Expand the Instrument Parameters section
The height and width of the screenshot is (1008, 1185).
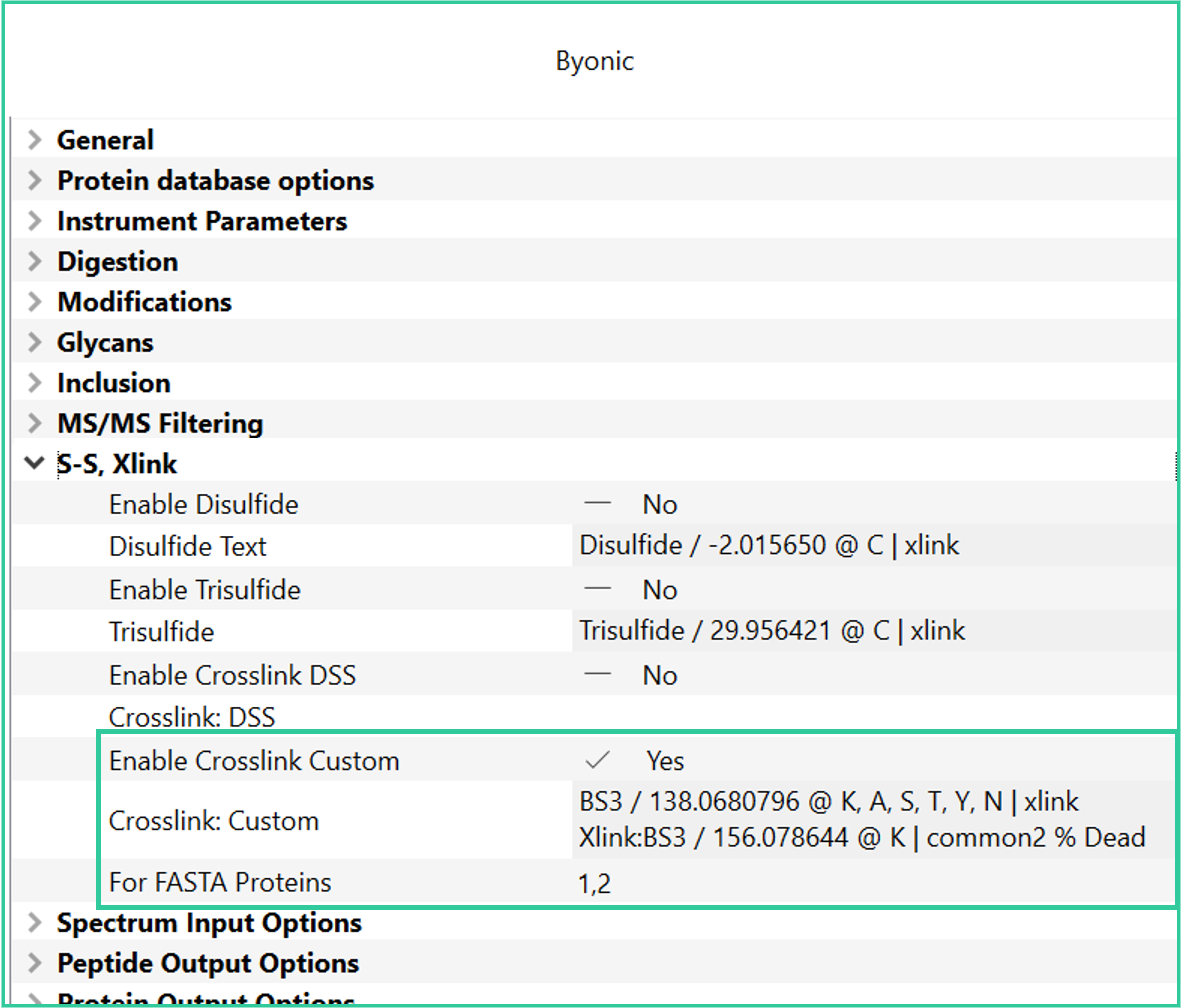pos(34,221)
